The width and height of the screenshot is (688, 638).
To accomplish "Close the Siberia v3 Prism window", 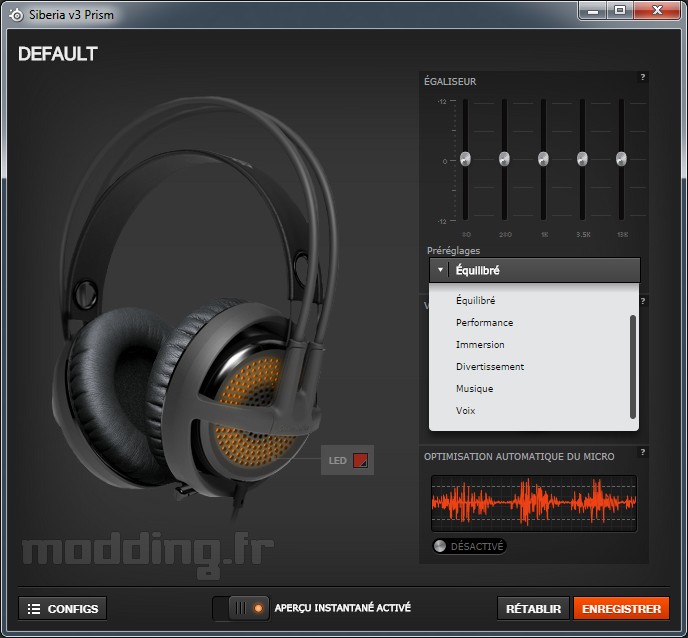I will coord(657,11).
